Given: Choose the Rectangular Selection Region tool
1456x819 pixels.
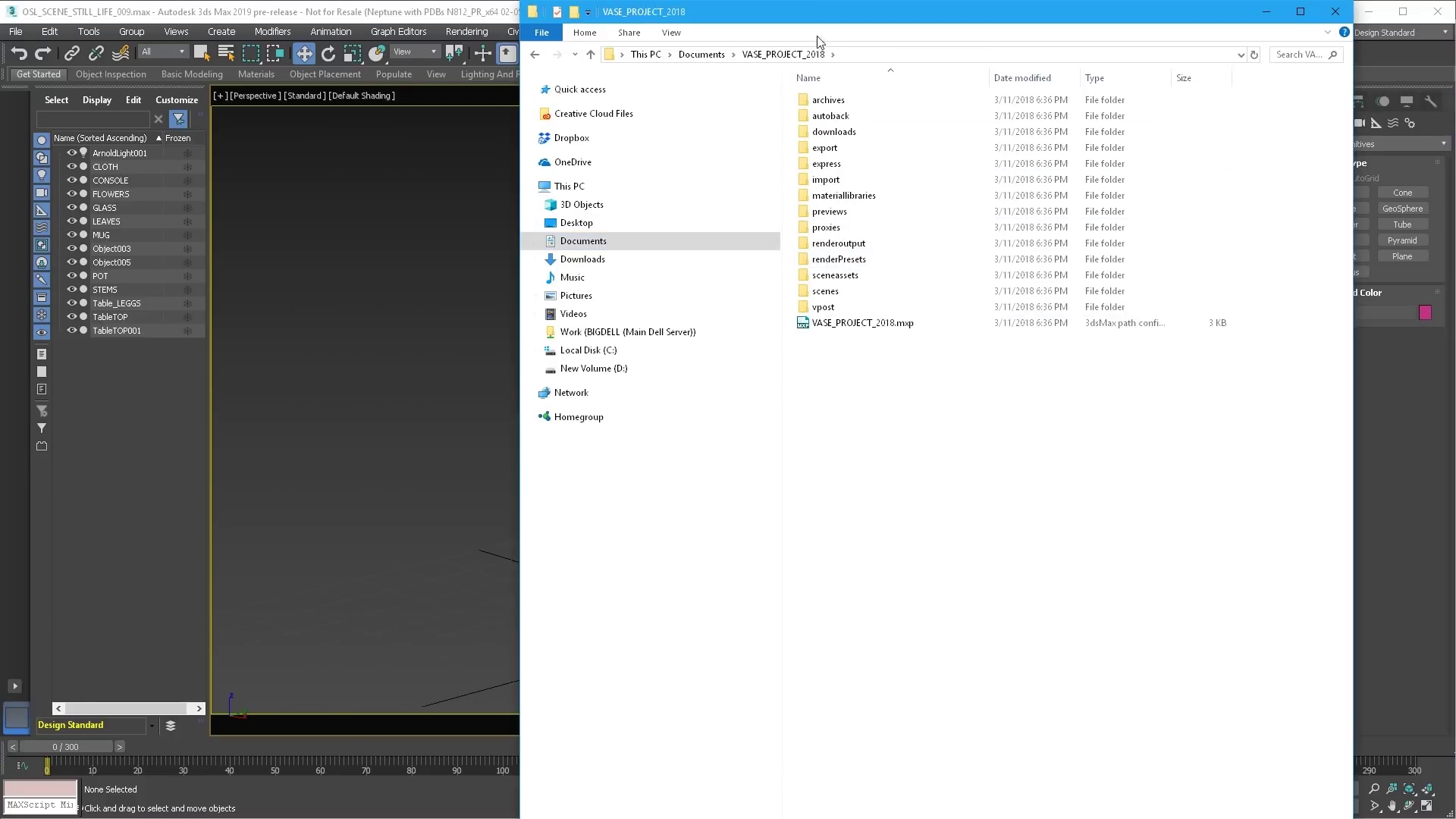Looking at the screenshot, I should pyautogui.click(x=251, y=53).
